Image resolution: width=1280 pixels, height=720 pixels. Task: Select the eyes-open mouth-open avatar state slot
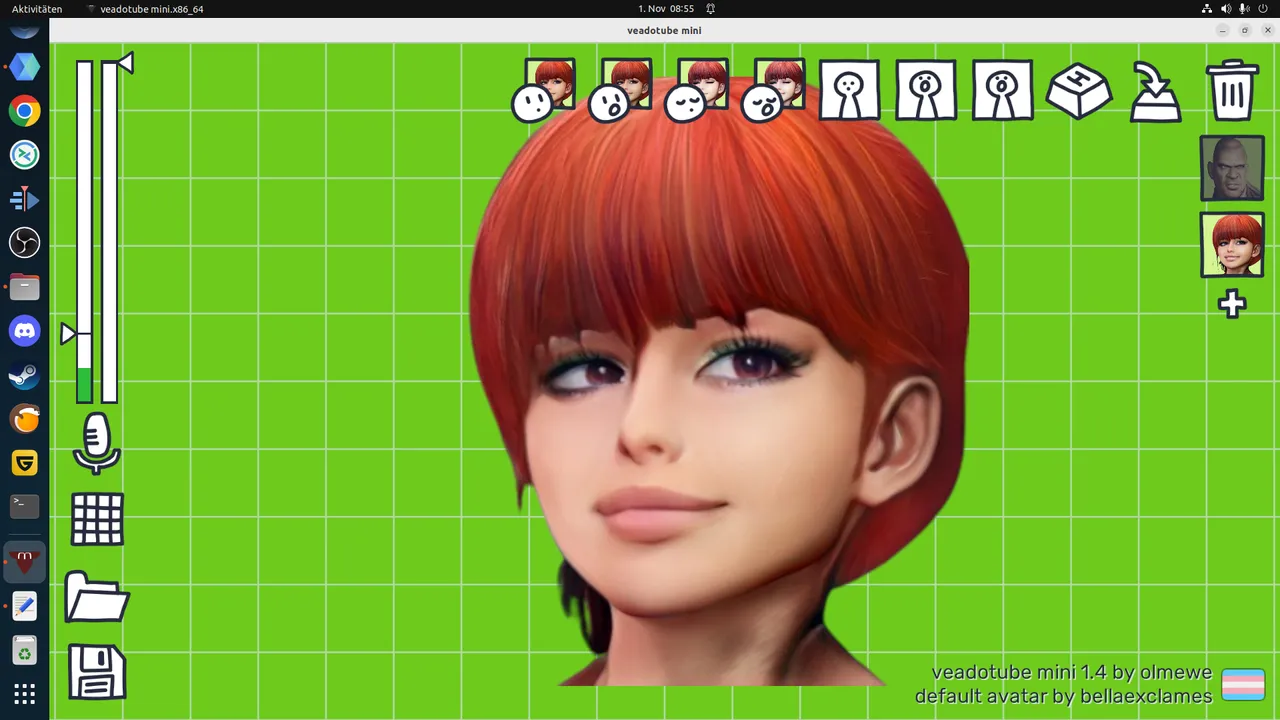(621, 90)
